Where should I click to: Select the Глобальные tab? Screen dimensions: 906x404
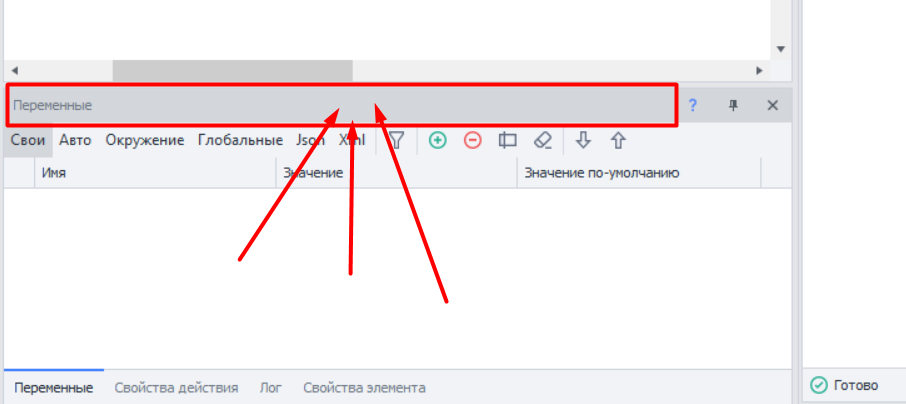240,140
